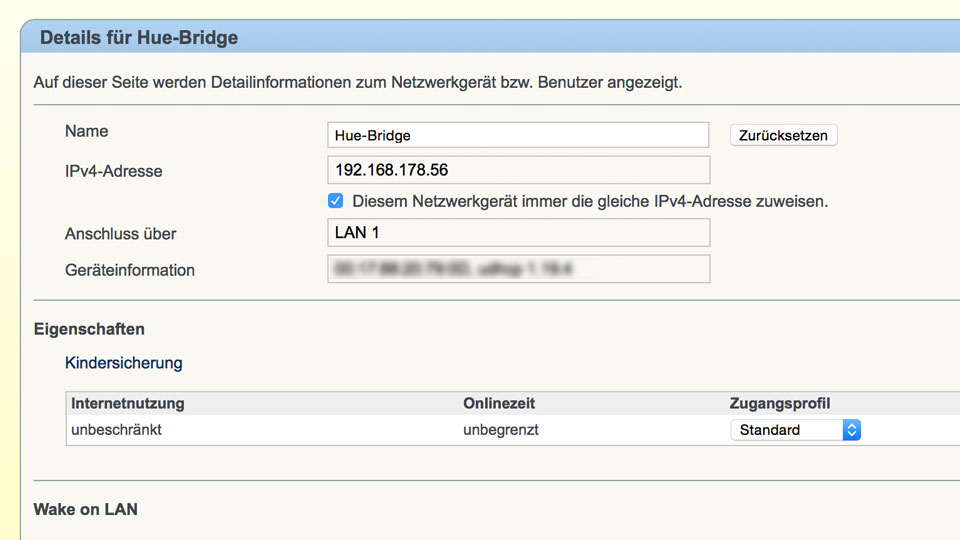Click the Wake on LAN section heading

click(86, 510)
